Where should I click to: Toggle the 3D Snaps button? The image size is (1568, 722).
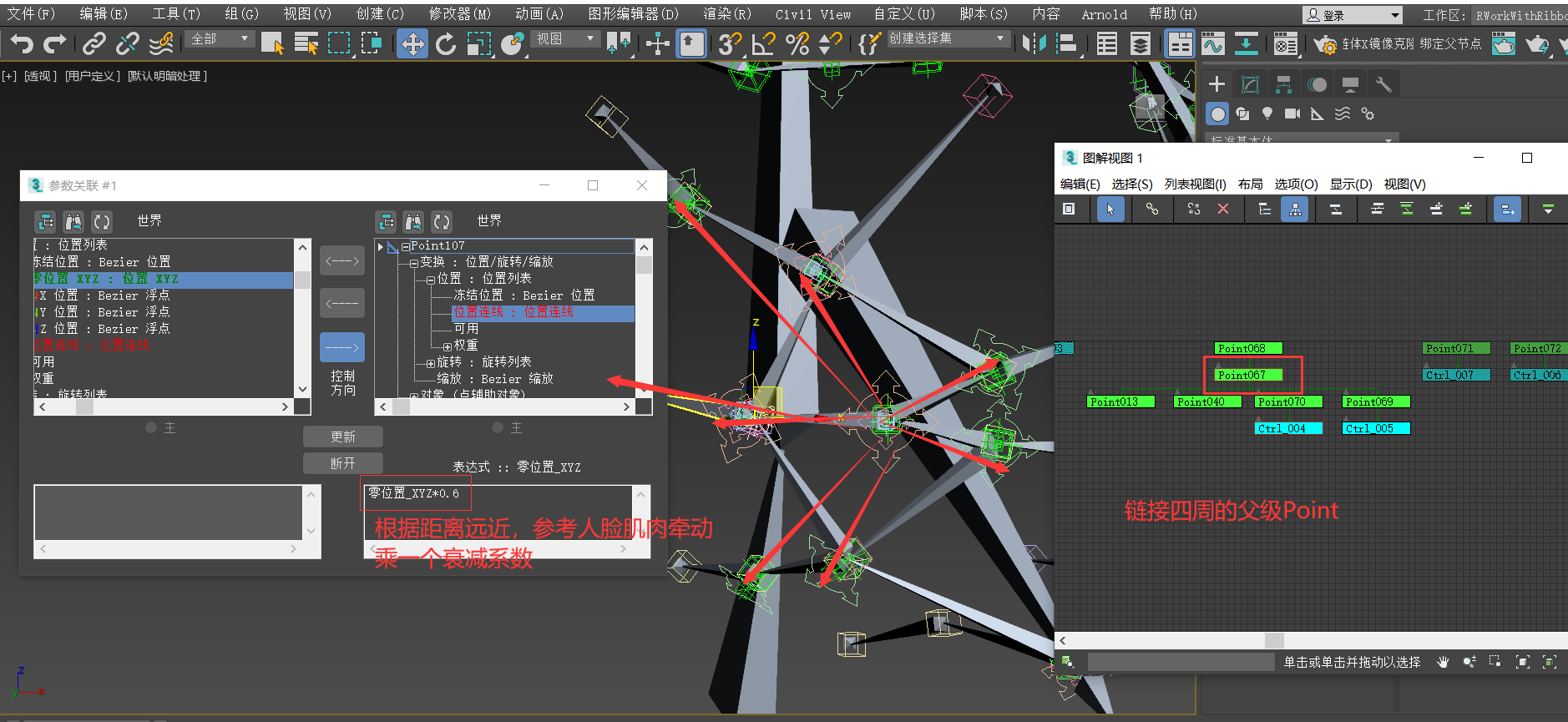(730, 43)
